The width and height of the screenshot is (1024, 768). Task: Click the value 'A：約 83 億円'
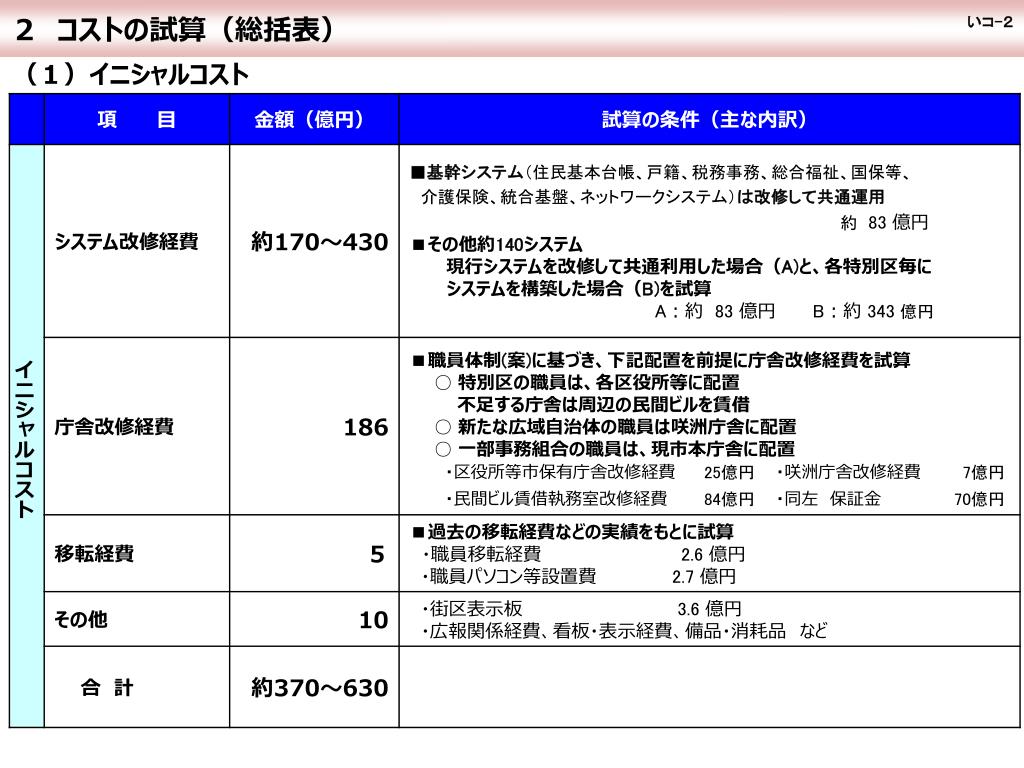(714, 312)
